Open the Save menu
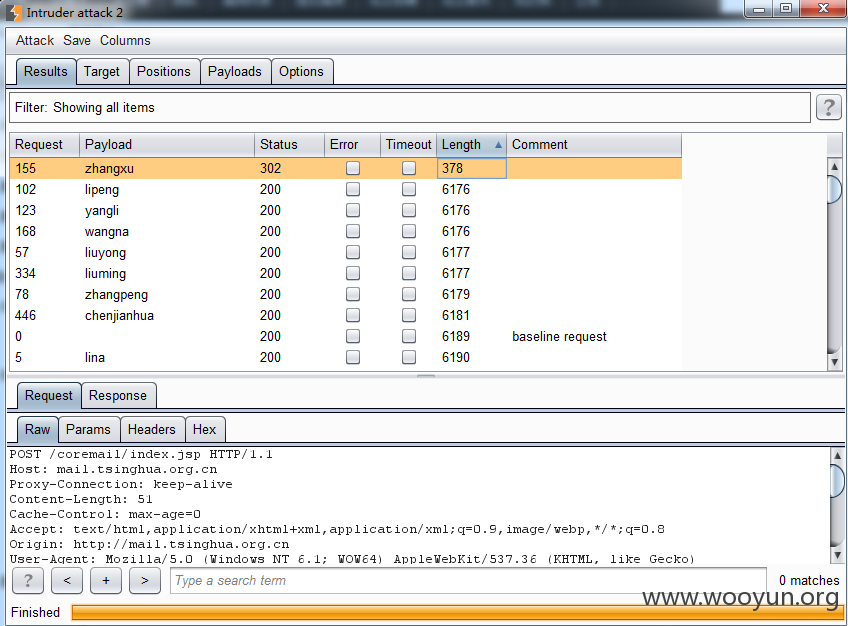This screenshot has height=626, width=848. [x=77, y=41]
